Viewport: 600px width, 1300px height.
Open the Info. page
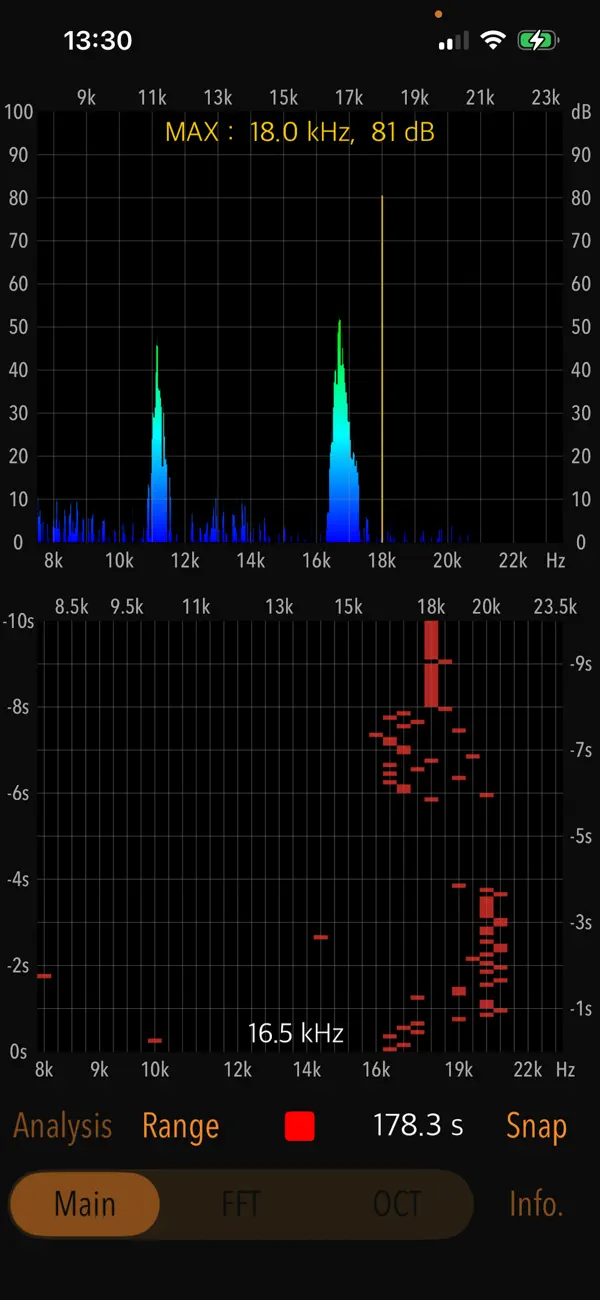tap(536, 1204)
